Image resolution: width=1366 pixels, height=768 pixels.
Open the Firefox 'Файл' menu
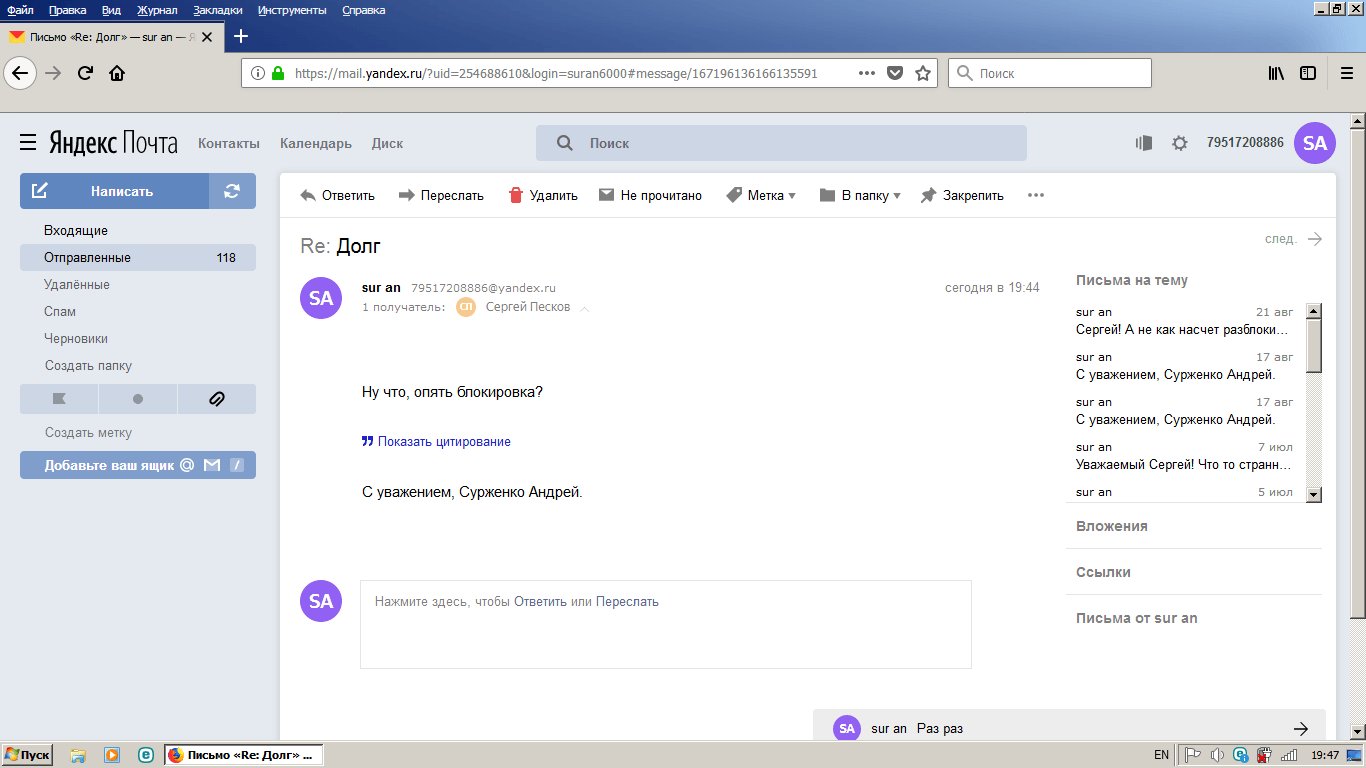click(x=21, y=10)
